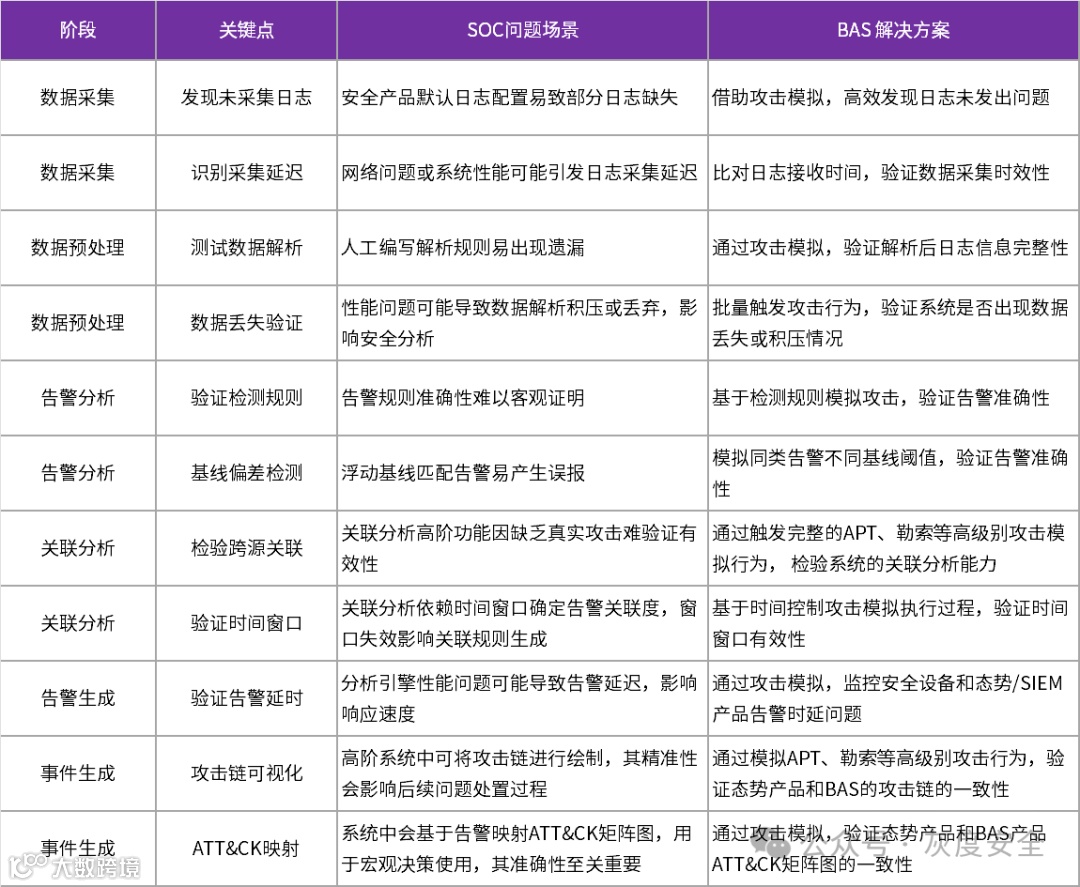Screen dimensions: 1080x887
Task: Select the 验证检测规则 cell
Action: coord(247,398)
